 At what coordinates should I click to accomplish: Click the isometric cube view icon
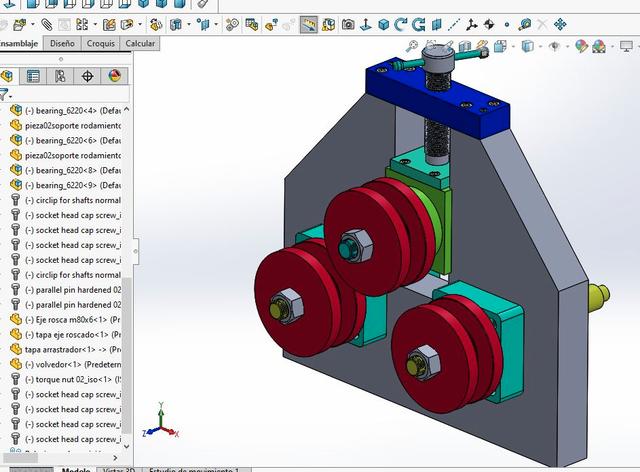pyautogui.click(x=384, y=25)
